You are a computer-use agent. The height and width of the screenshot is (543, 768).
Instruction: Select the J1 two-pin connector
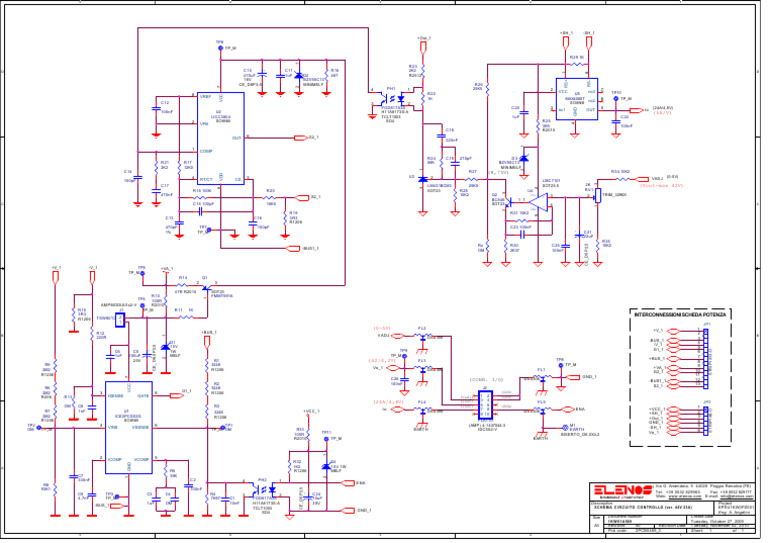pos(120,320)
